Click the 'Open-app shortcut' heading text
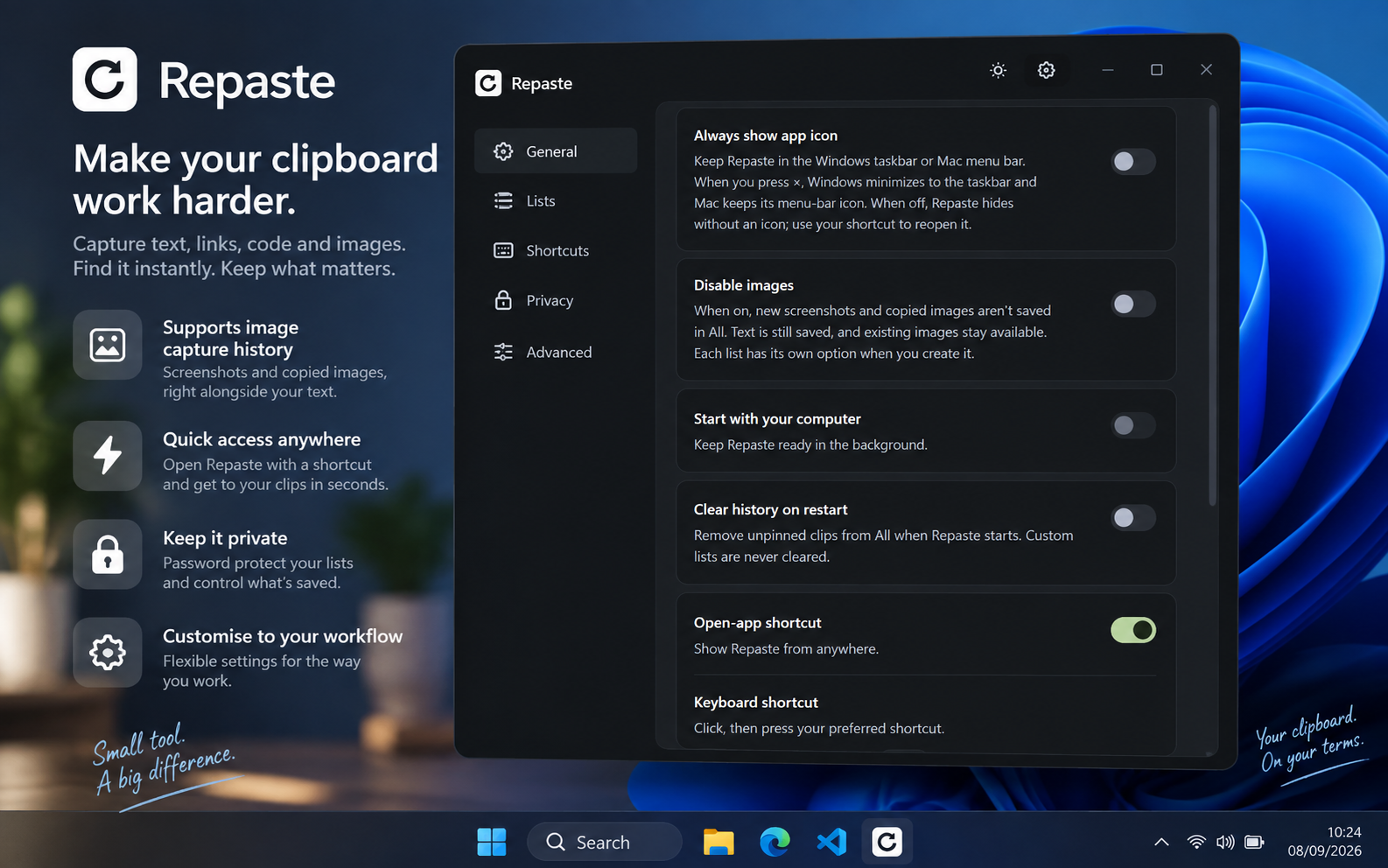This screenshot has width=1388, height=868. coord(758,623)
